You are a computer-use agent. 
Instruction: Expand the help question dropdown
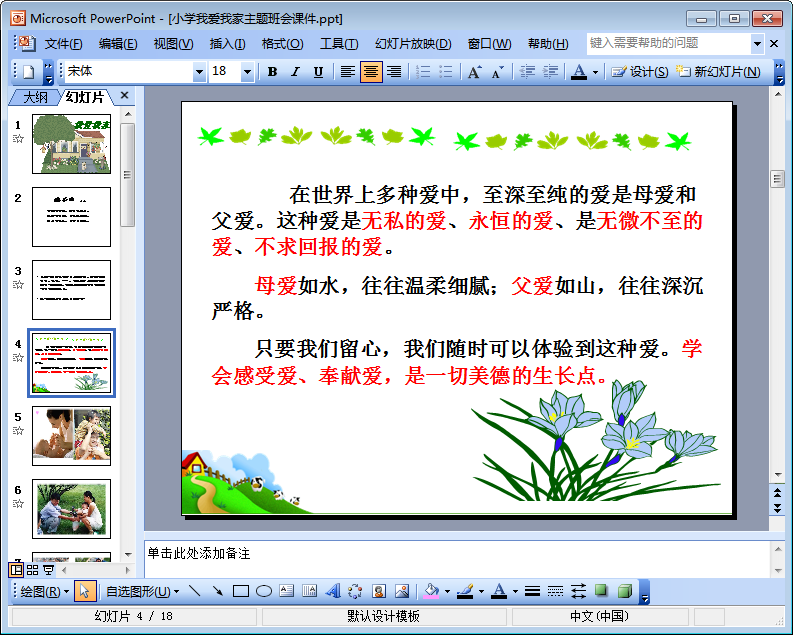coord(757,43)
